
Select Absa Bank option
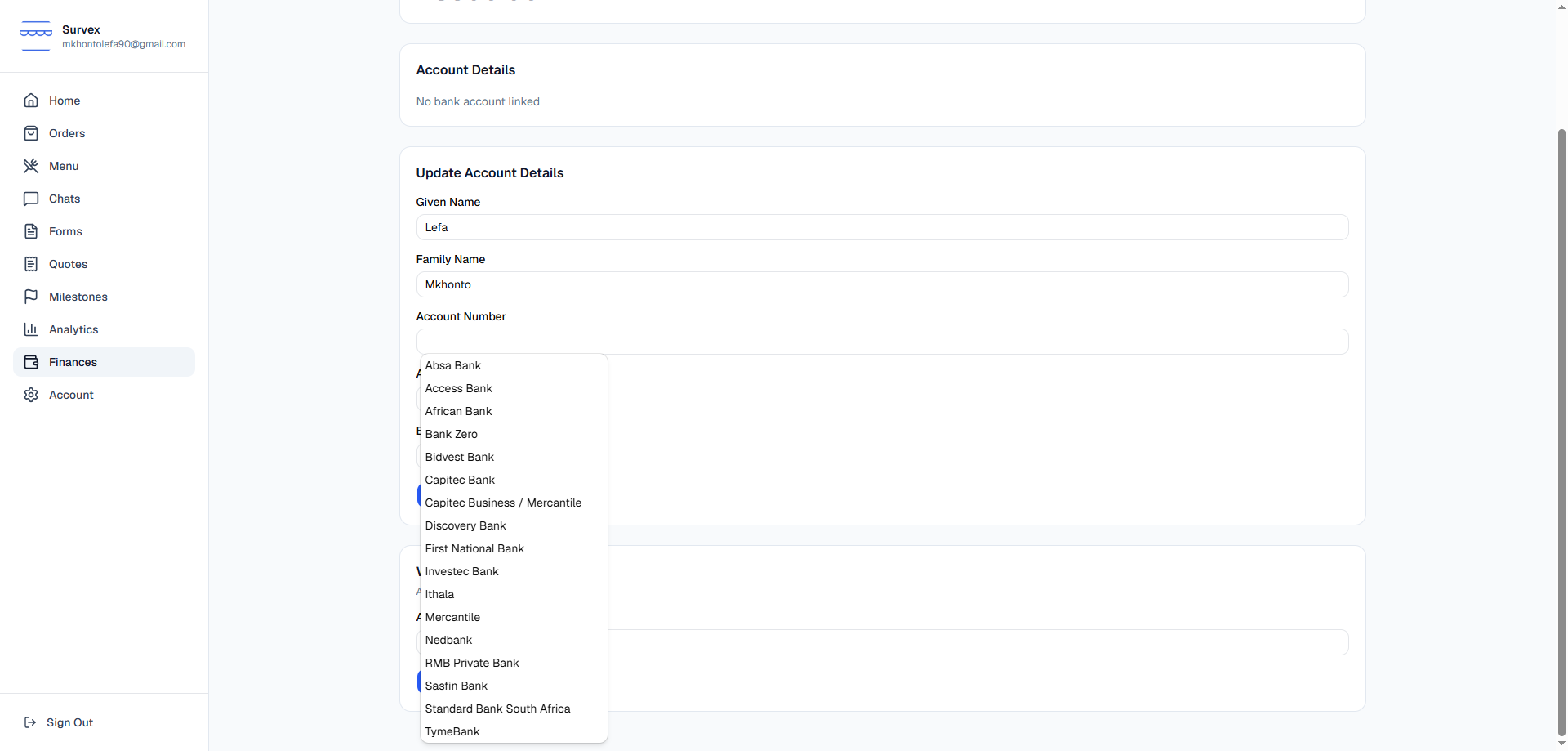(x=514, y=365)
